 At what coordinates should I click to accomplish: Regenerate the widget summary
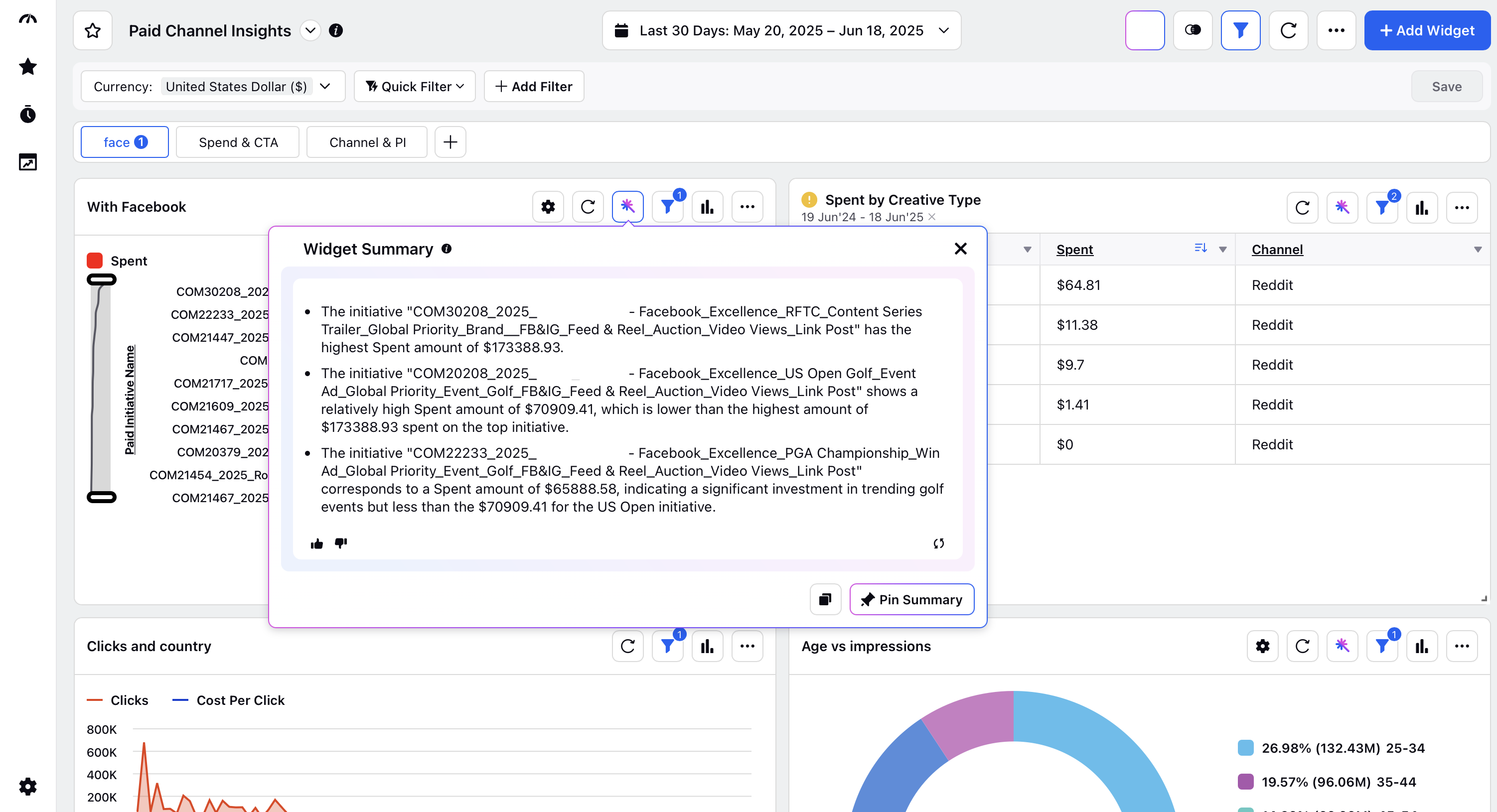click(x=938, y=543)
